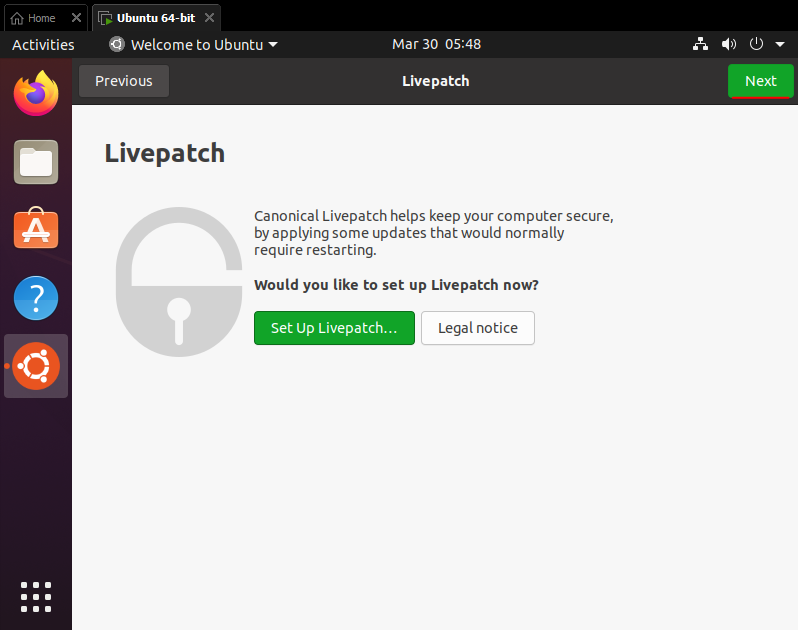This screenshot has width=798, height=630.
Task: Select the Ubuntu 64-bit tab
Action: 156,18
